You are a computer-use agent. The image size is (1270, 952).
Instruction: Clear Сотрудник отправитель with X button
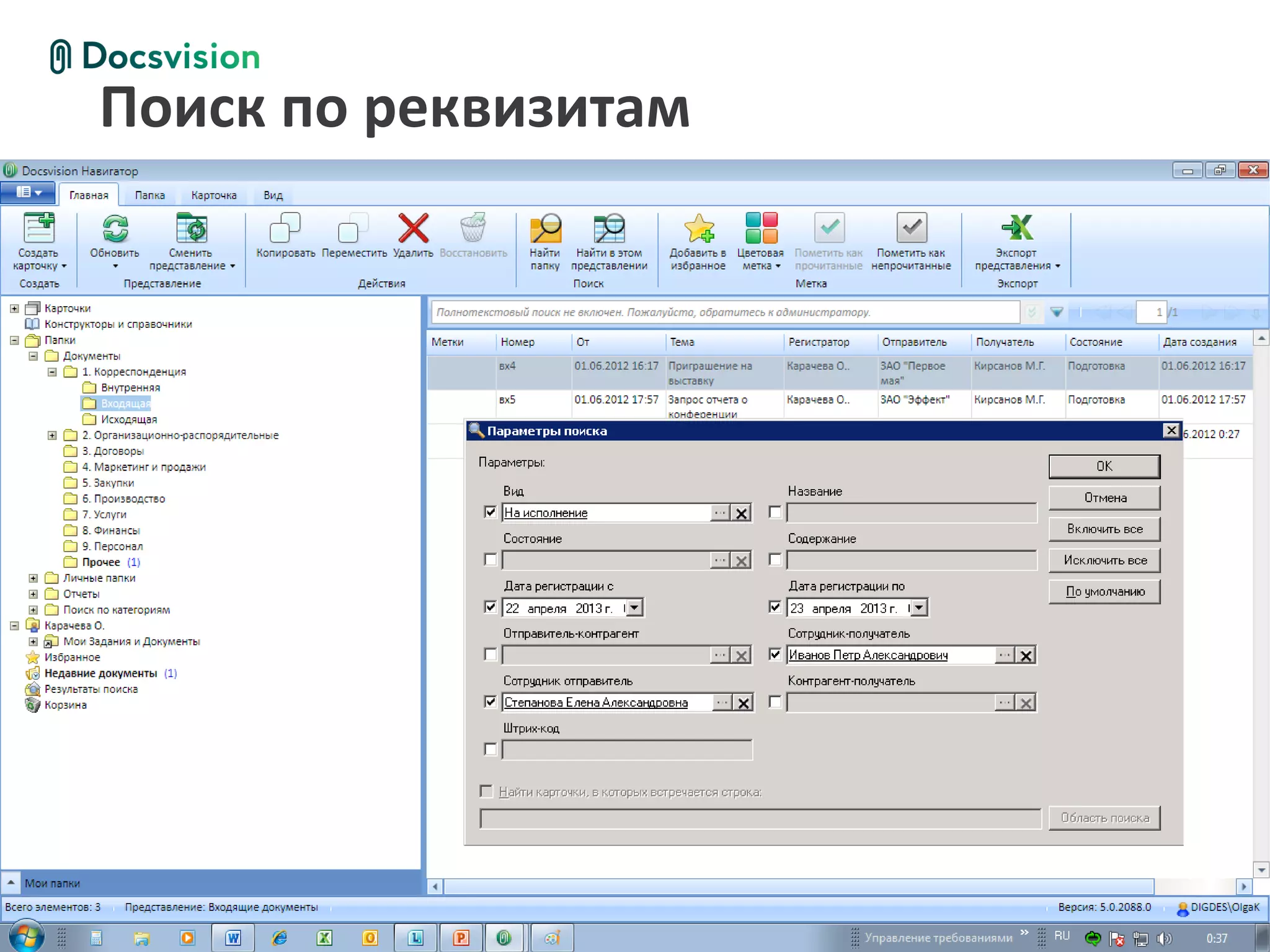(x=743, y=702)
